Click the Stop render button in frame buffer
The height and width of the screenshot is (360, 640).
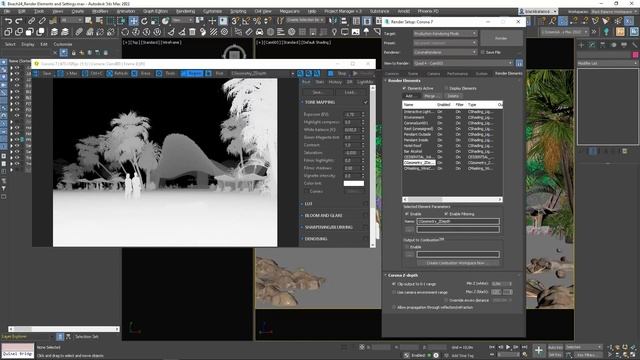point(339,73)
